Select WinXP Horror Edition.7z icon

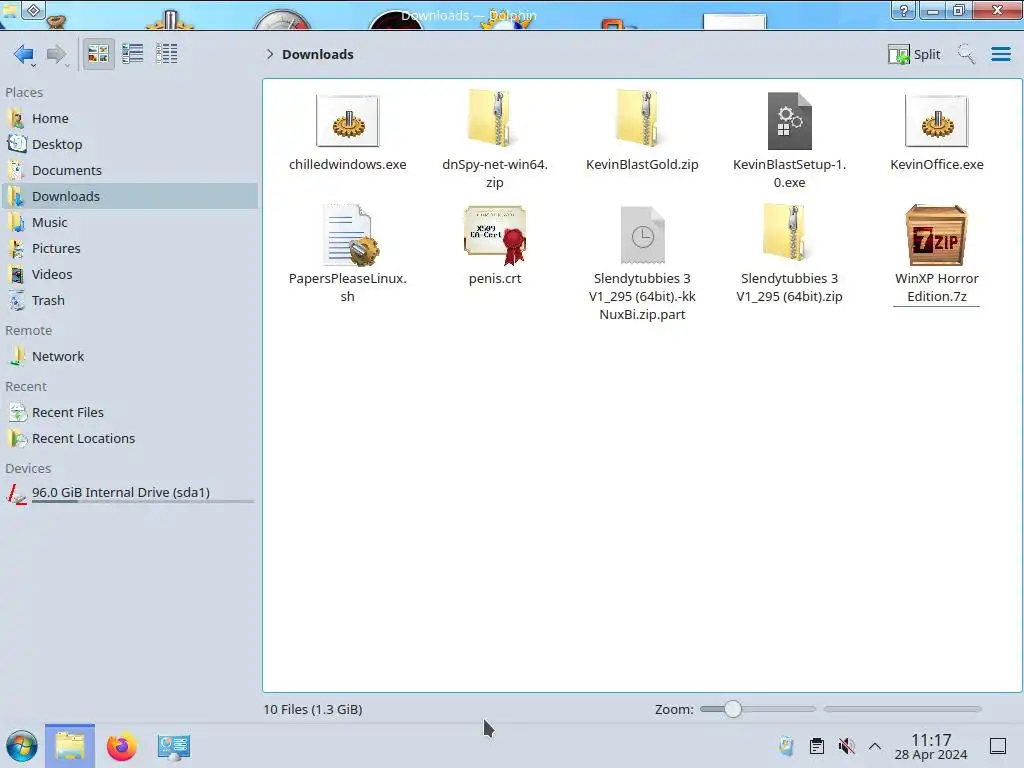coord(936,235)
